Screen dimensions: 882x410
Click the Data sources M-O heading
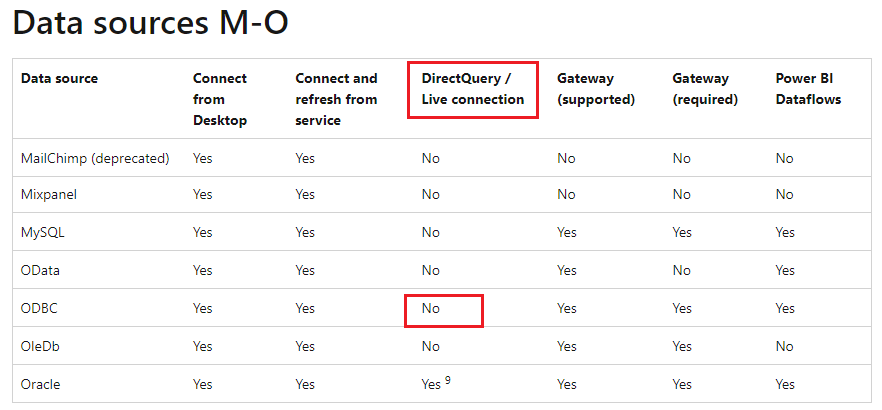(x=150, y=25)
